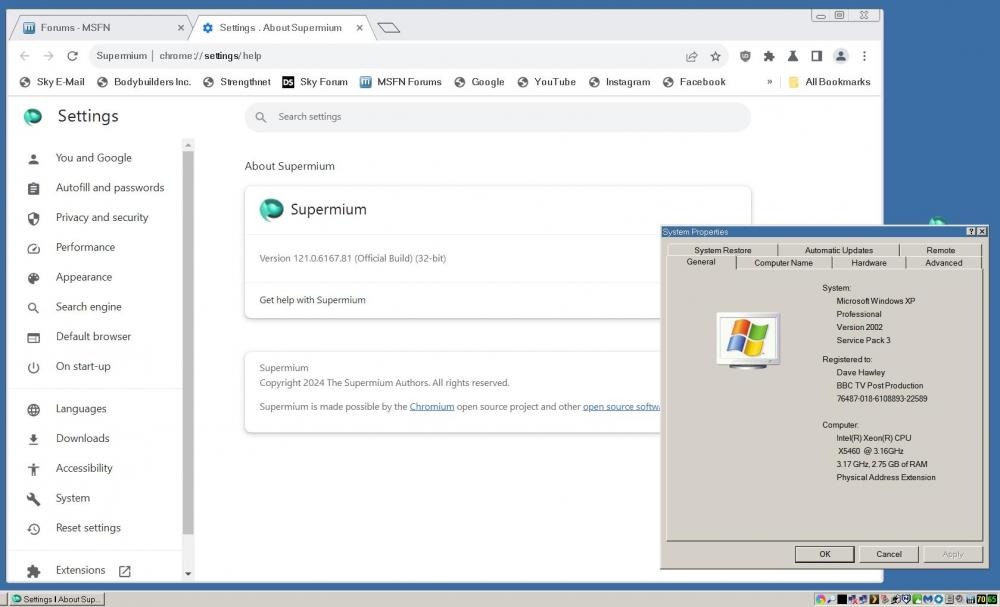Switch to the Forums - MSFN tab
This screenshot has height=607, width=1000.
[100, 28]
